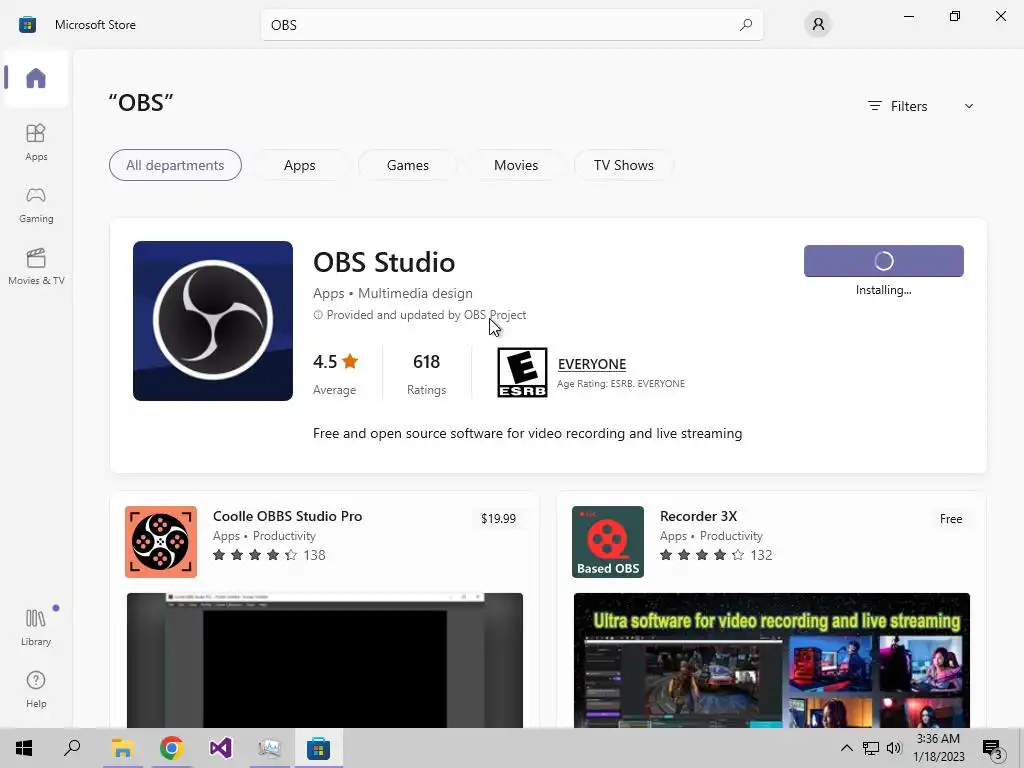
Task: Click the Coolle OBBS star rating showing 138
Action: tap(269, 555)
